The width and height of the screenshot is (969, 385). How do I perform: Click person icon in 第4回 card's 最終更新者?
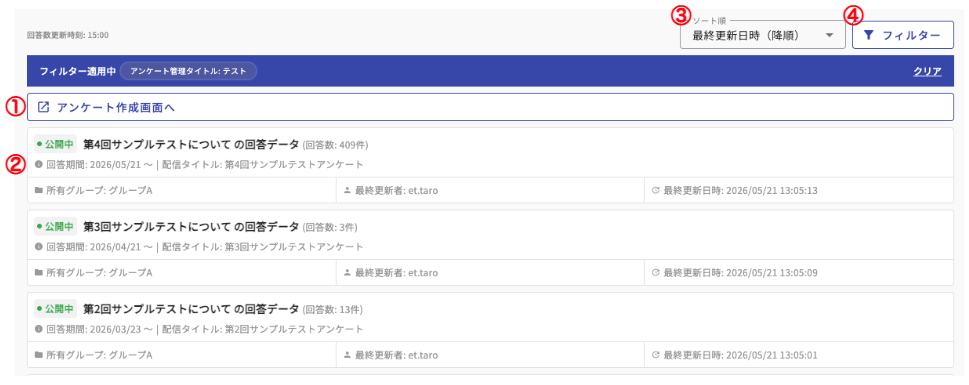click(347, 190)
